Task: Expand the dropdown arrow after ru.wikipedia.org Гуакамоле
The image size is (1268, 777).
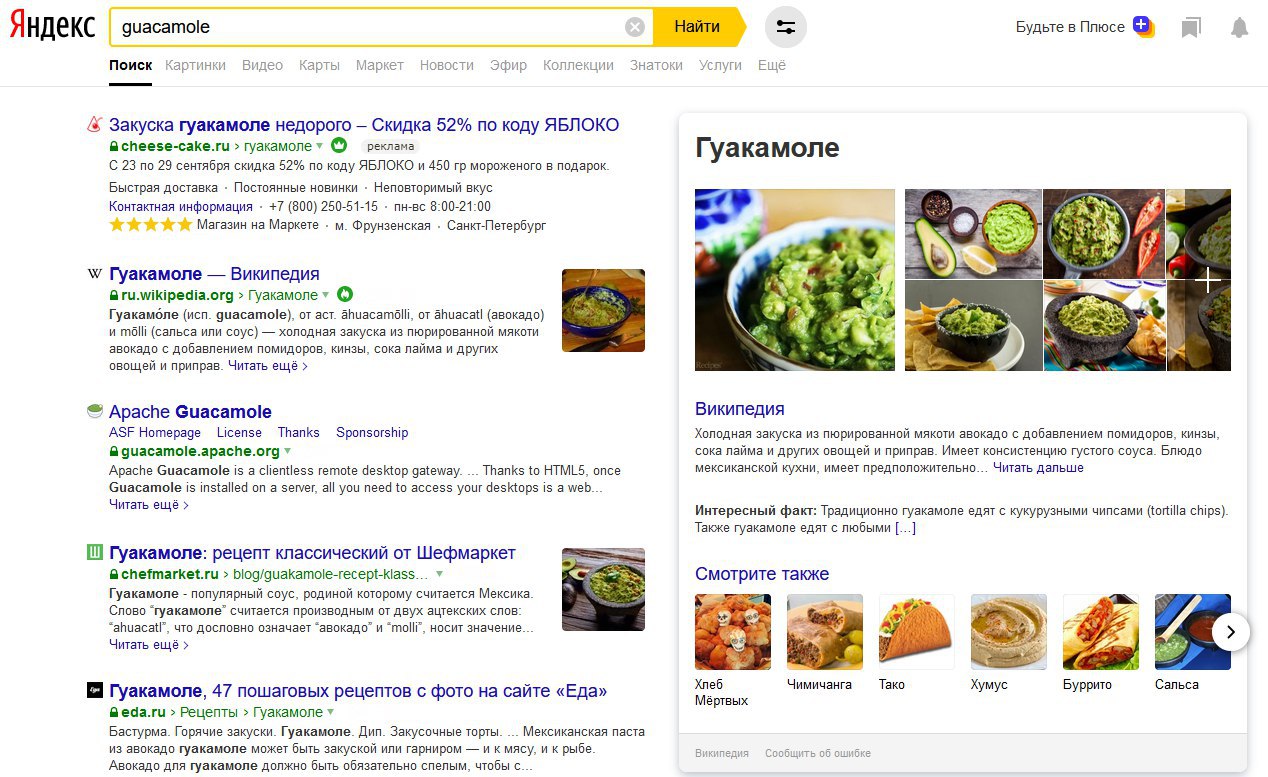Action: point(326,296)
